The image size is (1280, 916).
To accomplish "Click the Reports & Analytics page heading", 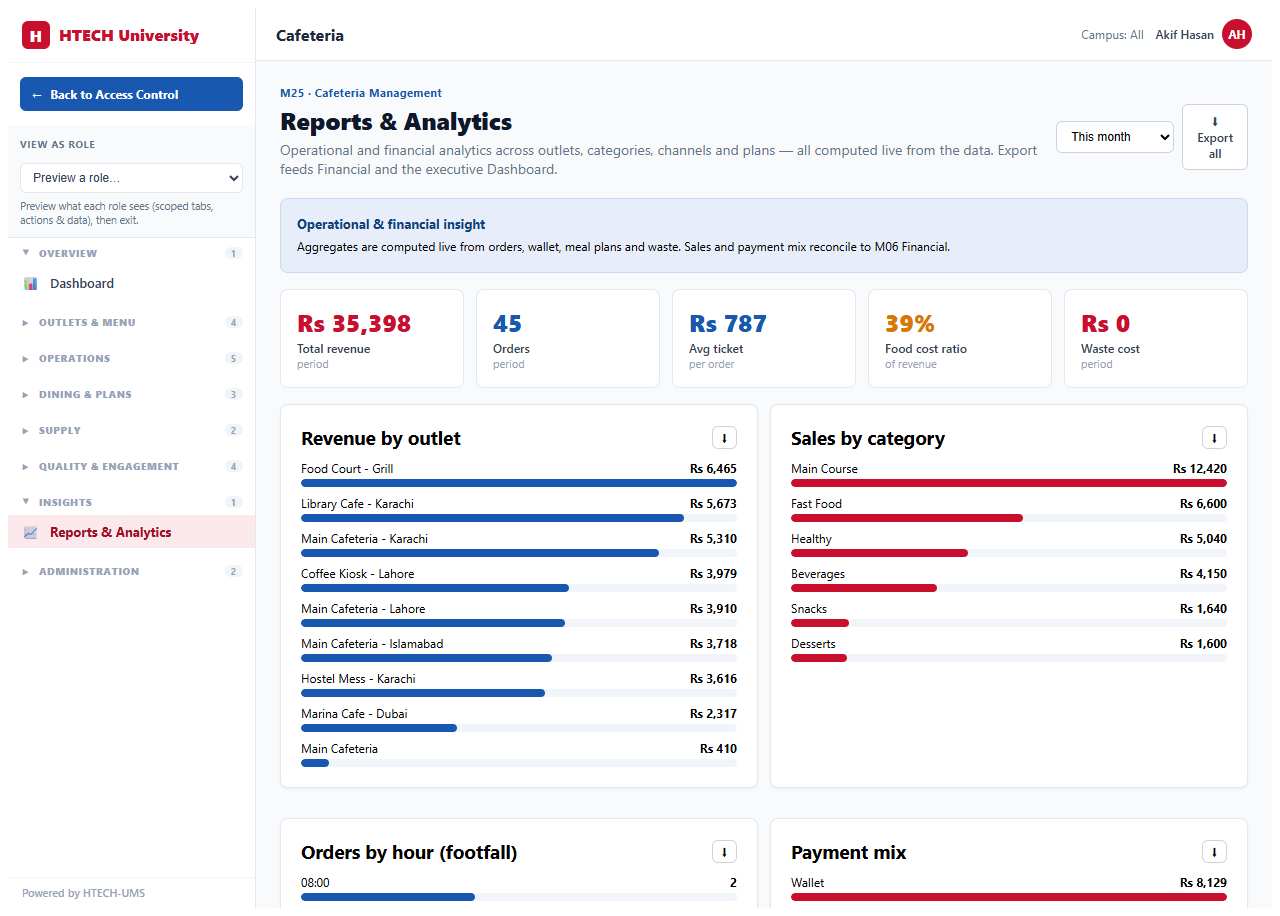I will (396, 122).
